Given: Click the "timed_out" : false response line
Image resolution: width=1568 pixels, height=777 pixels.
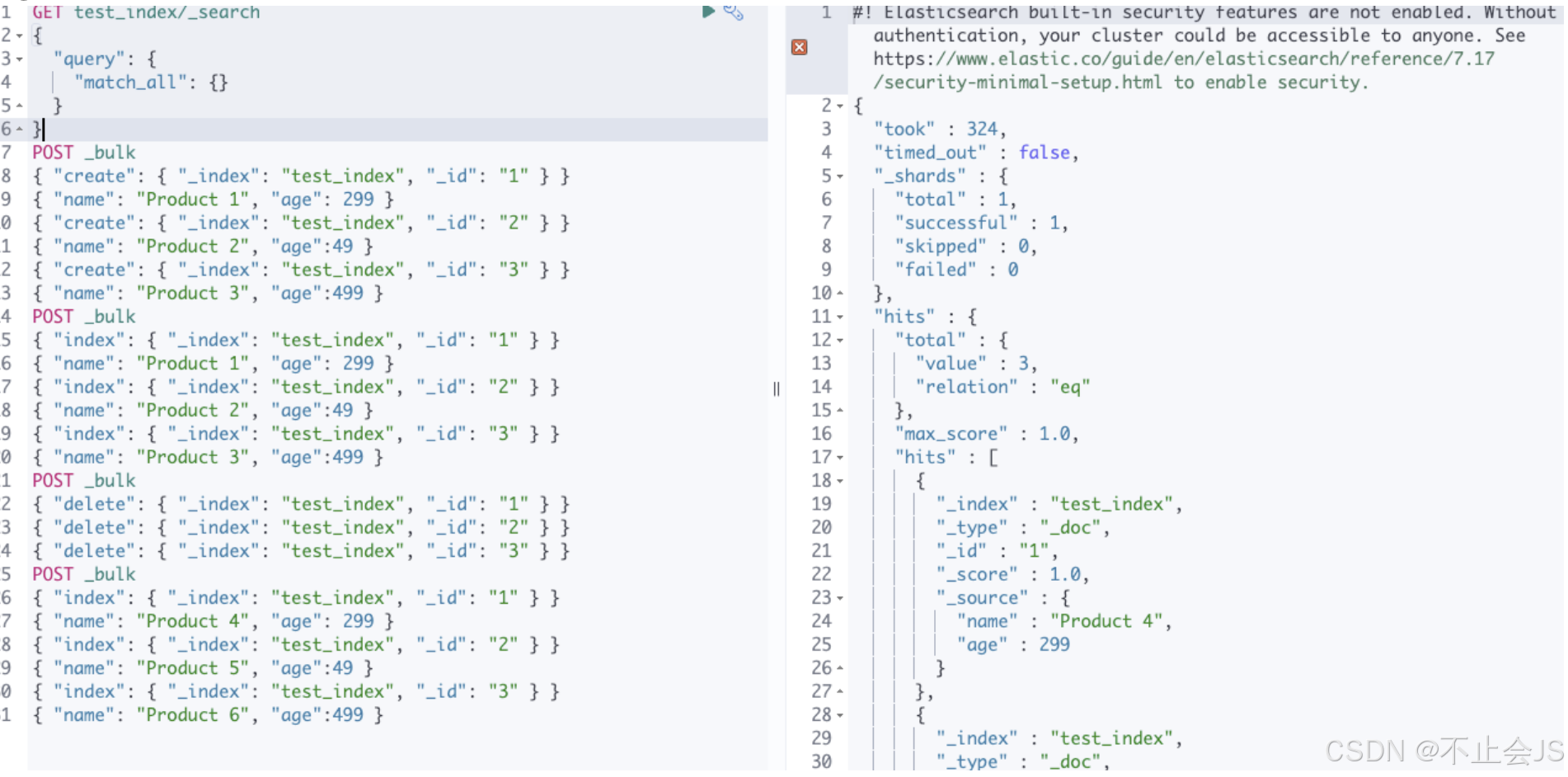Looking at the screenshot, I should click(x=976, y=153).
